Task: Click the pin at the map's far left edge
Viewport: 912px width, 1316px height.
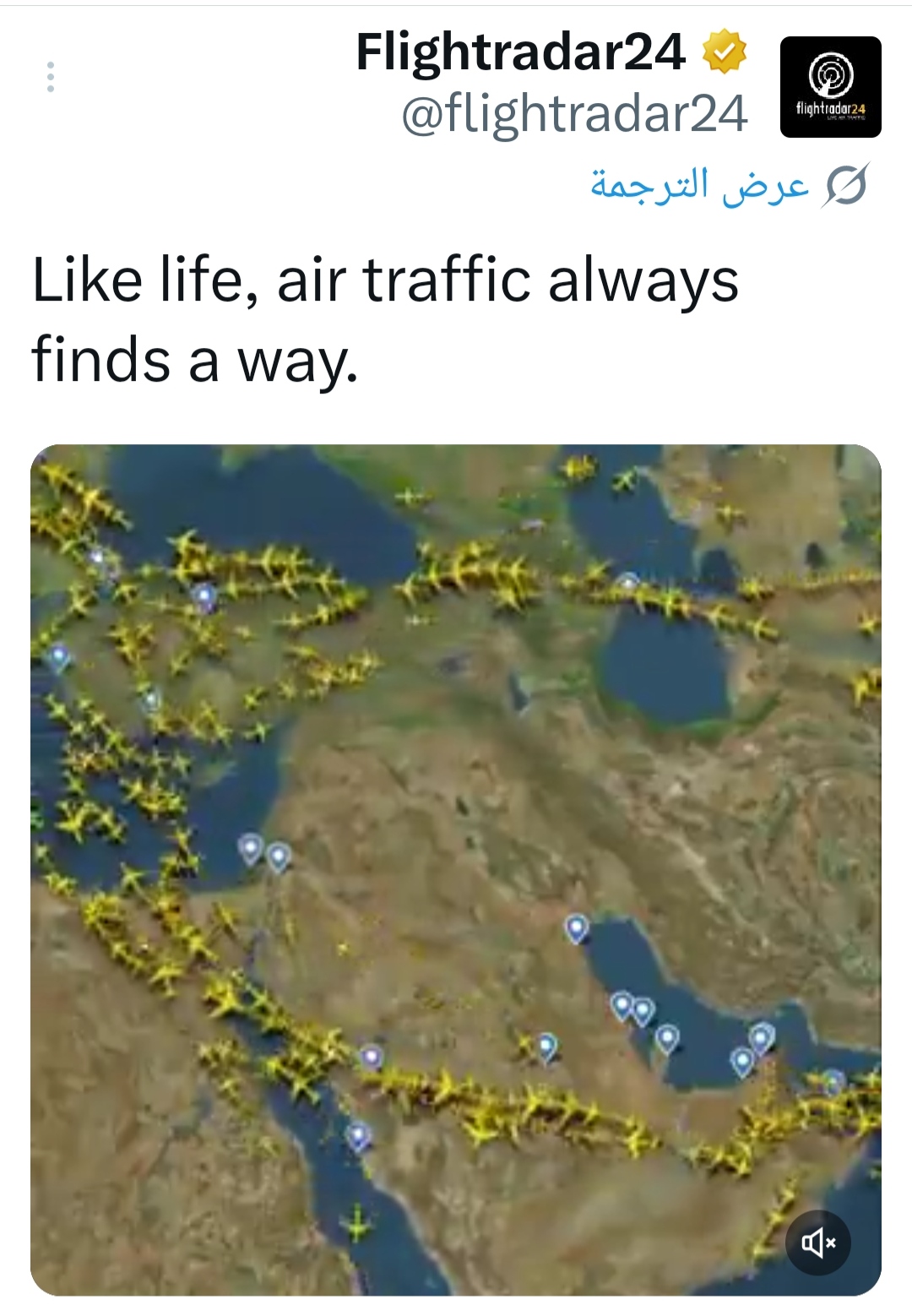Action: (58, 655)
